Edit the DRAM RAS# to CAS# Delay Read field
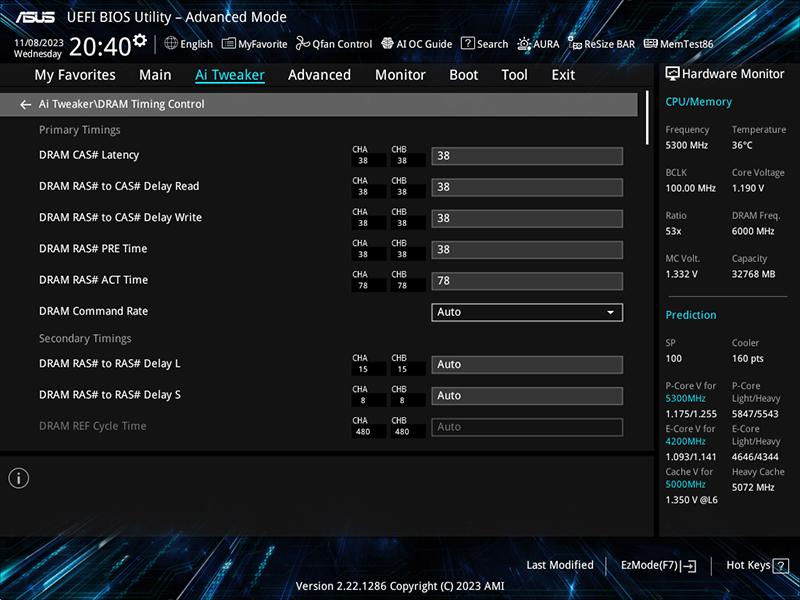Image resolution: width=800 pixels, height=600 pixels. (x=527, y=187)
